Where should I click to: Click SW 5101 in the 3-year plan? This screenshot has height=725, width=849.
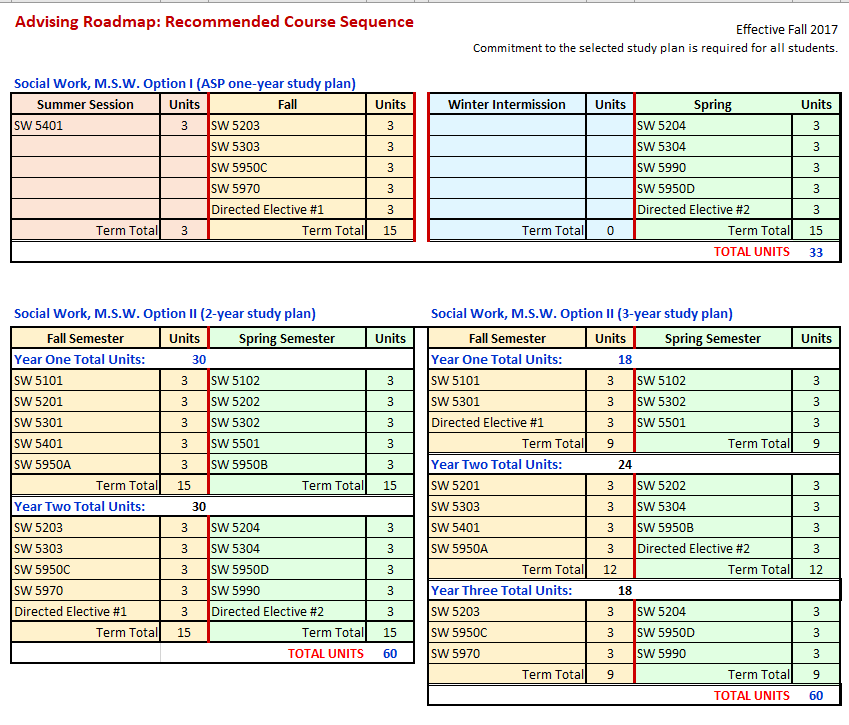(455, 381)
